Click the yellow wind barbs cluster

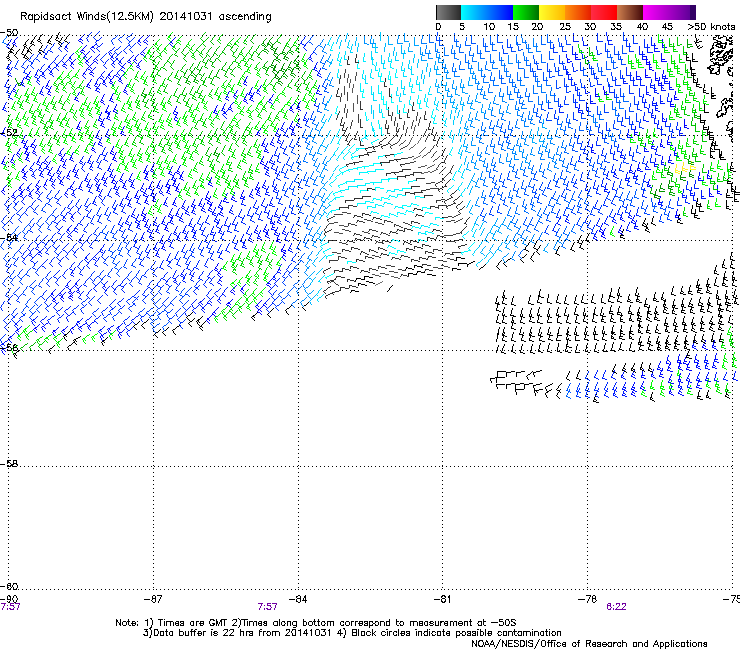(x=685, y=169)
